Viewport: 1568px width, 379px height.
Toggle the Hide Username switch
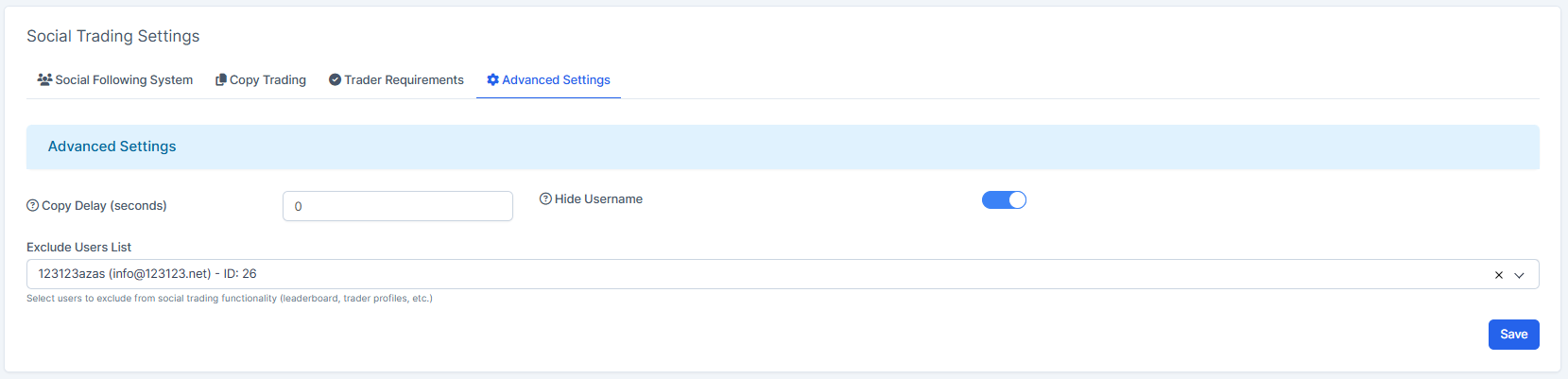pyautogui.click(x=1004, y=199)
